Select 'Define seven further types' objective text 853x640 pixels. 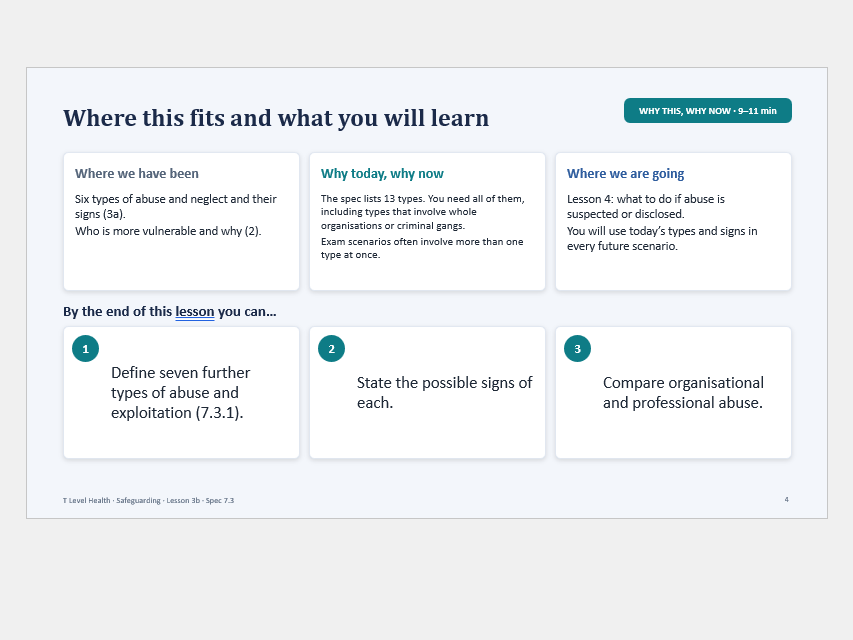click(180, 393)
